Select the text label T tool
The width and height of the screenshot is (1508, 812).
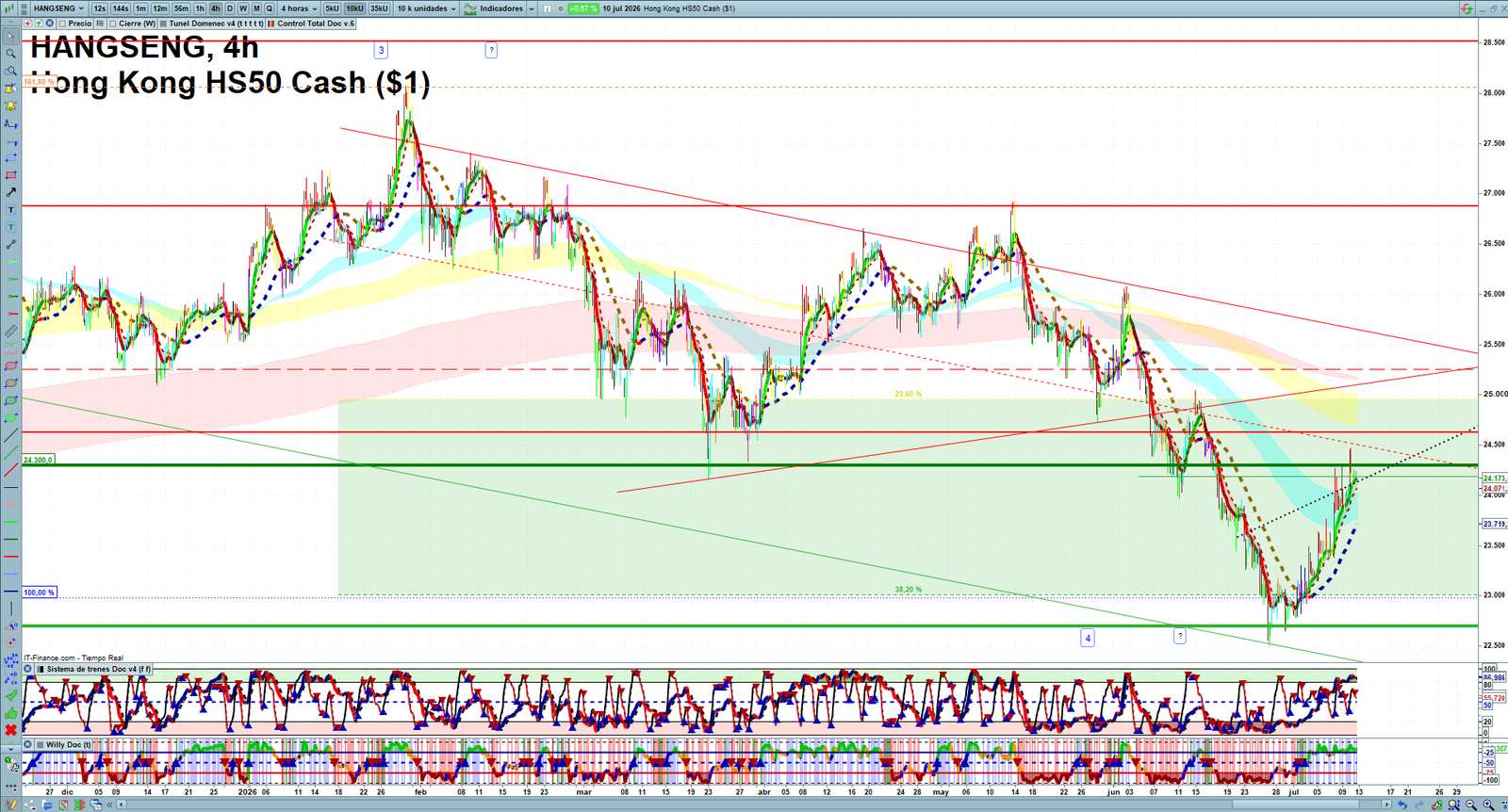(11, 210)
